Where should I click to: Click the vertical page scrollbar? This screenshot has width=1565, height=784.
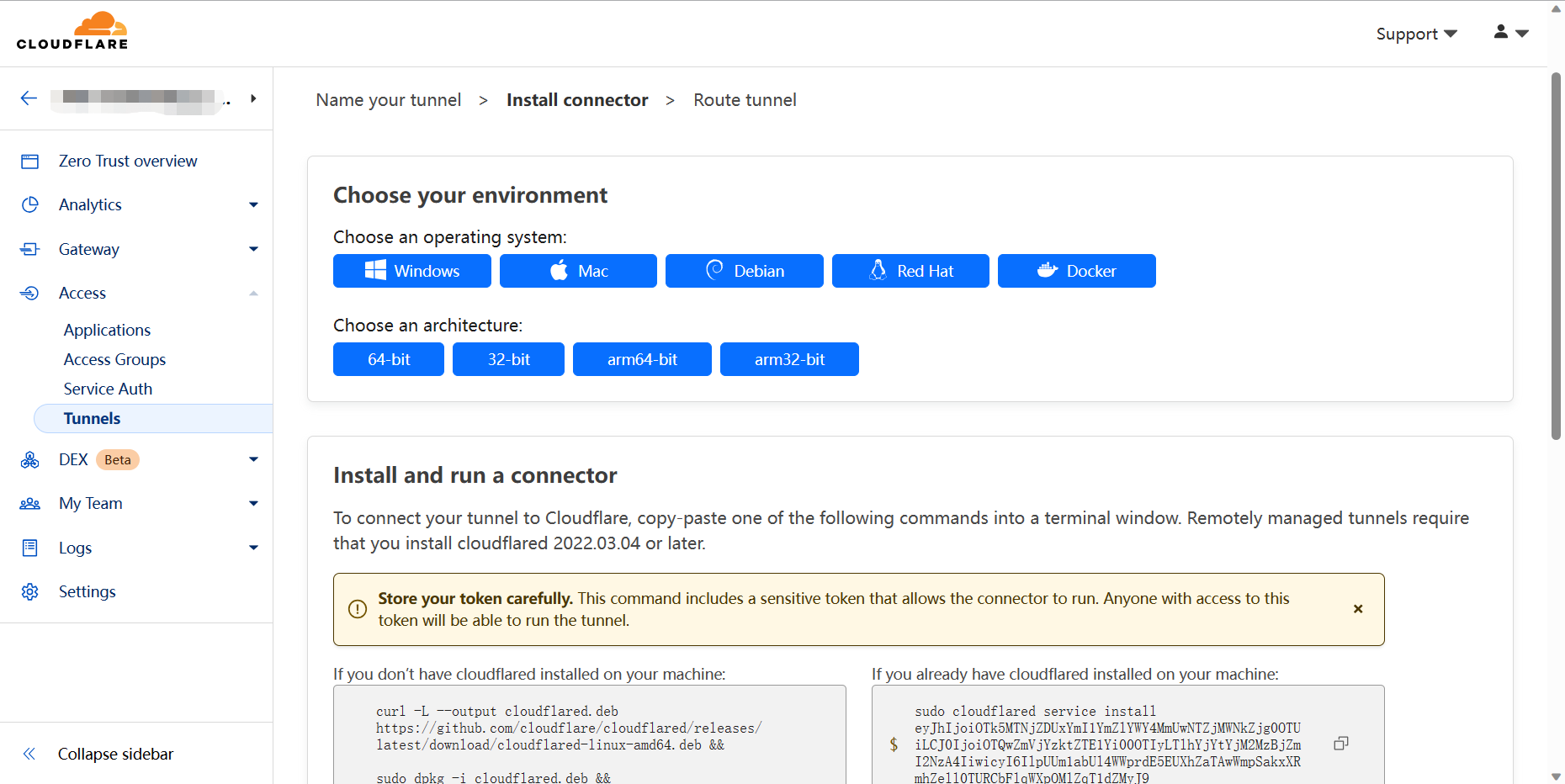[x=1556, y=252]
